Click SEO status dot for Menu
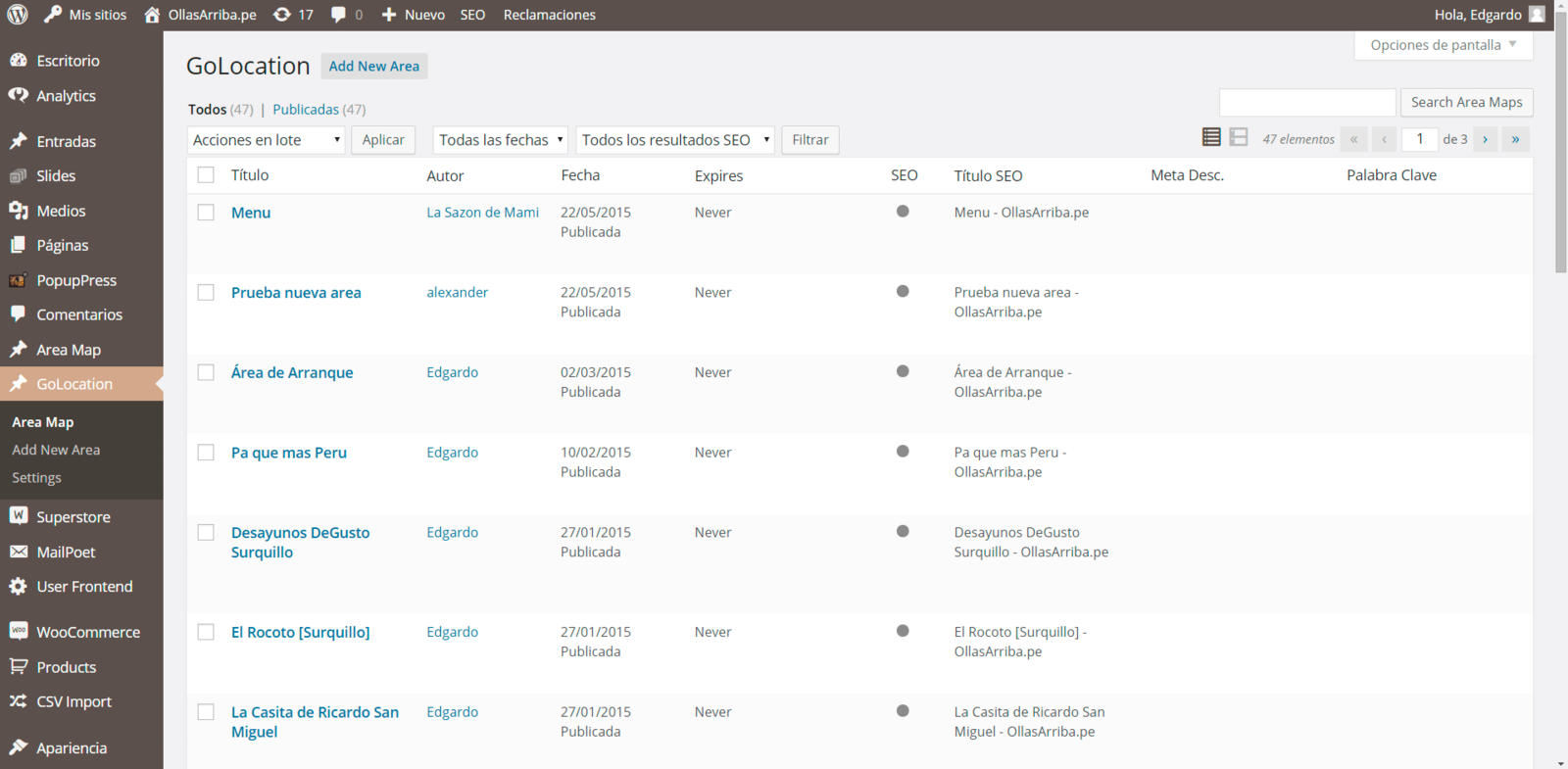The width and height of the screenshot is (1568, 769). click(903, 211)
